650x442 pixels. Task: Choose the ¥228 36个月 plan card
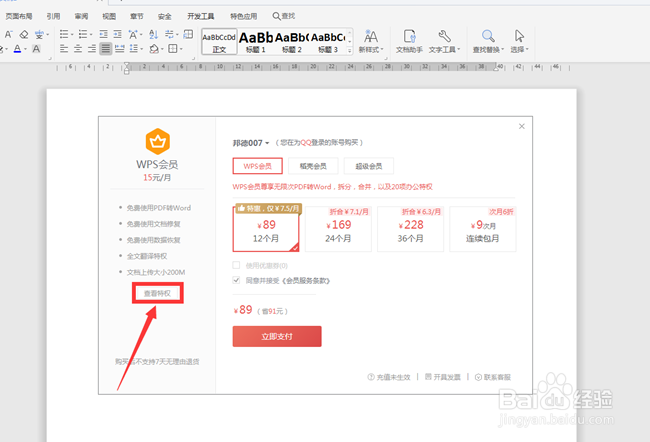click(410, 229)
